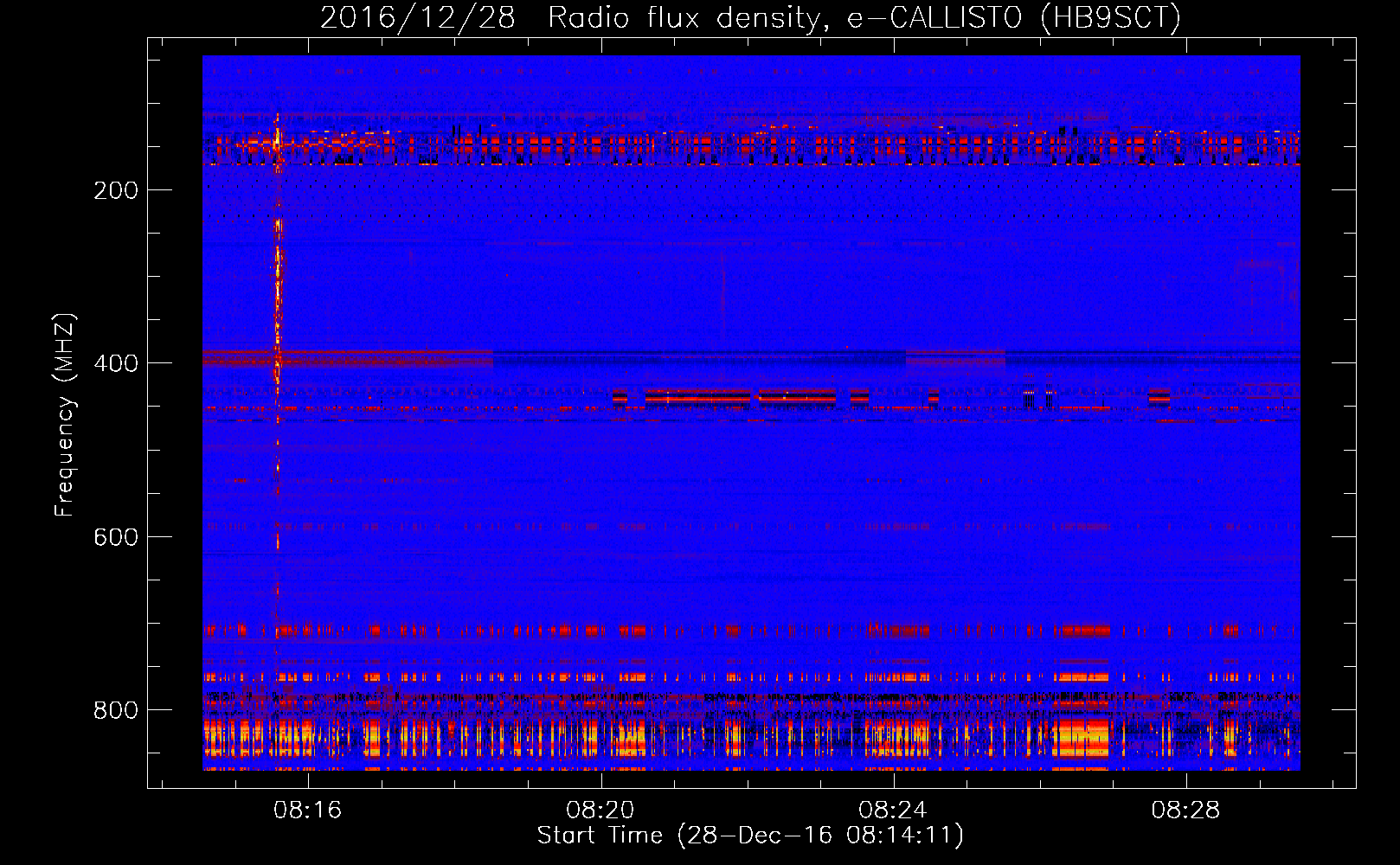Image resolution: width=1400 pixels, height=865 pixels.
Task: Click the 08:24 time tick label
Action: (x=893, y=811)
